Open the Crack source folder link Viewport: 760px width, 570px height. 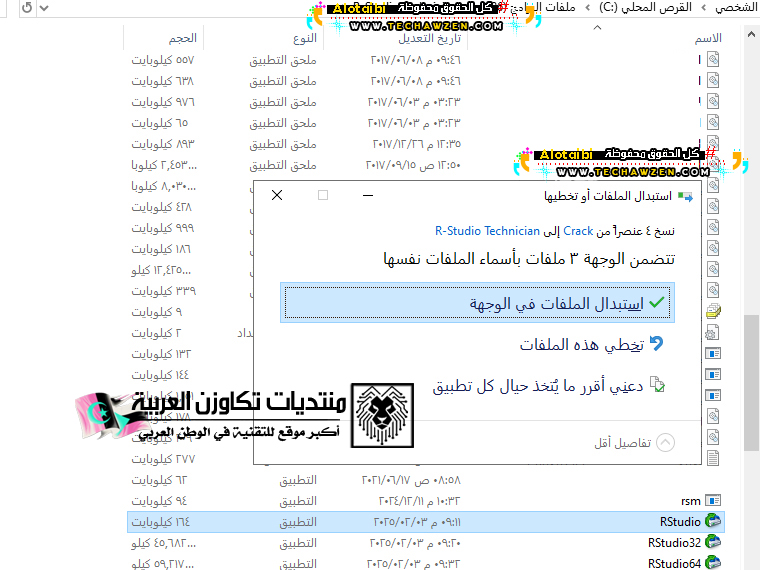tap(578, 231)
